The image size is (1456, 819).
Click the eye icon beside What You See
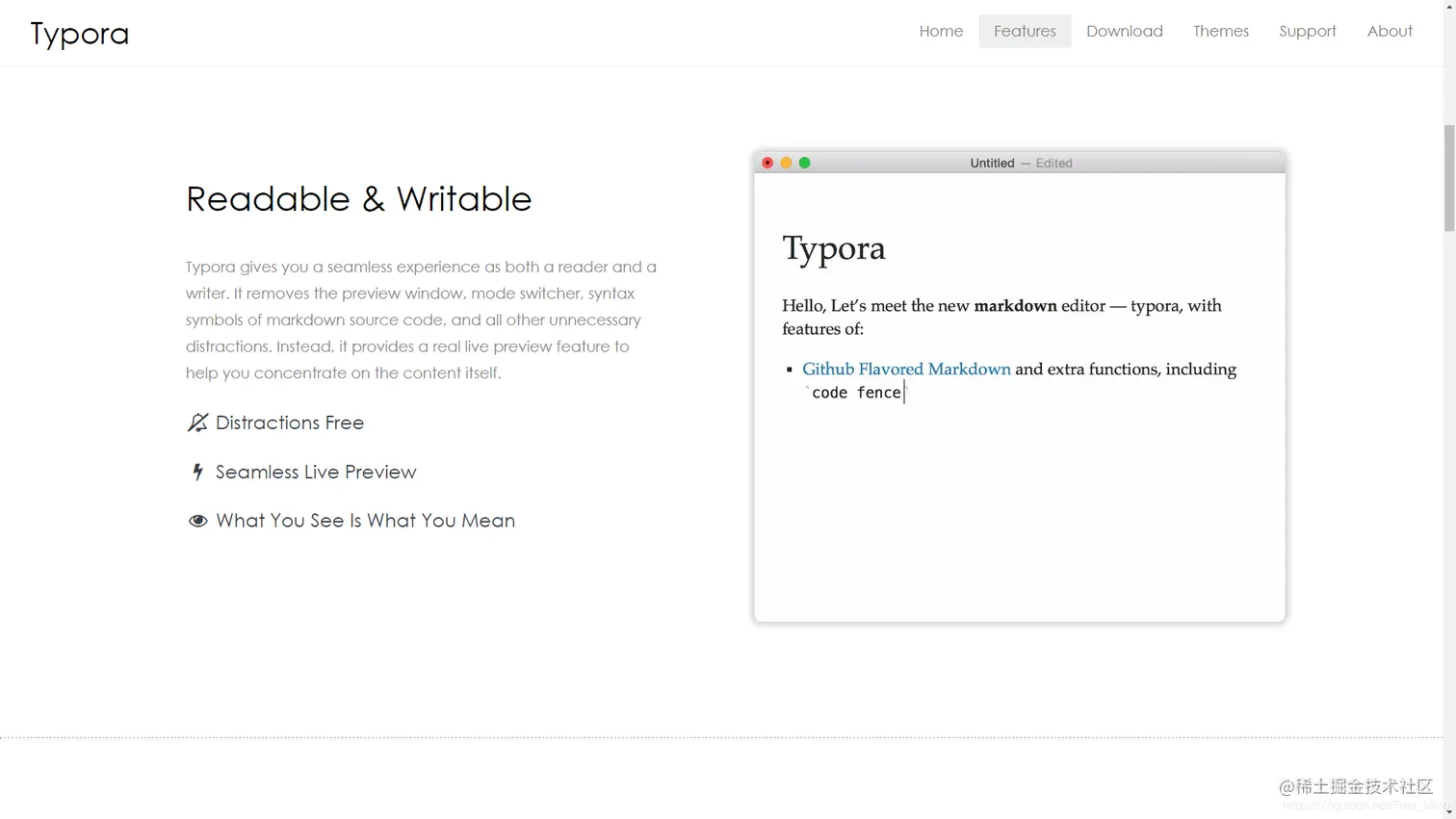click(197, 521)
